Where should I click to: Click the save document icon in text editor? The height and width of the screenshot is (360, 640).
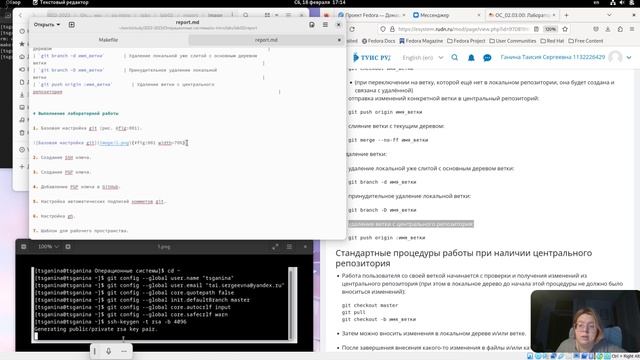pos(312,25)
